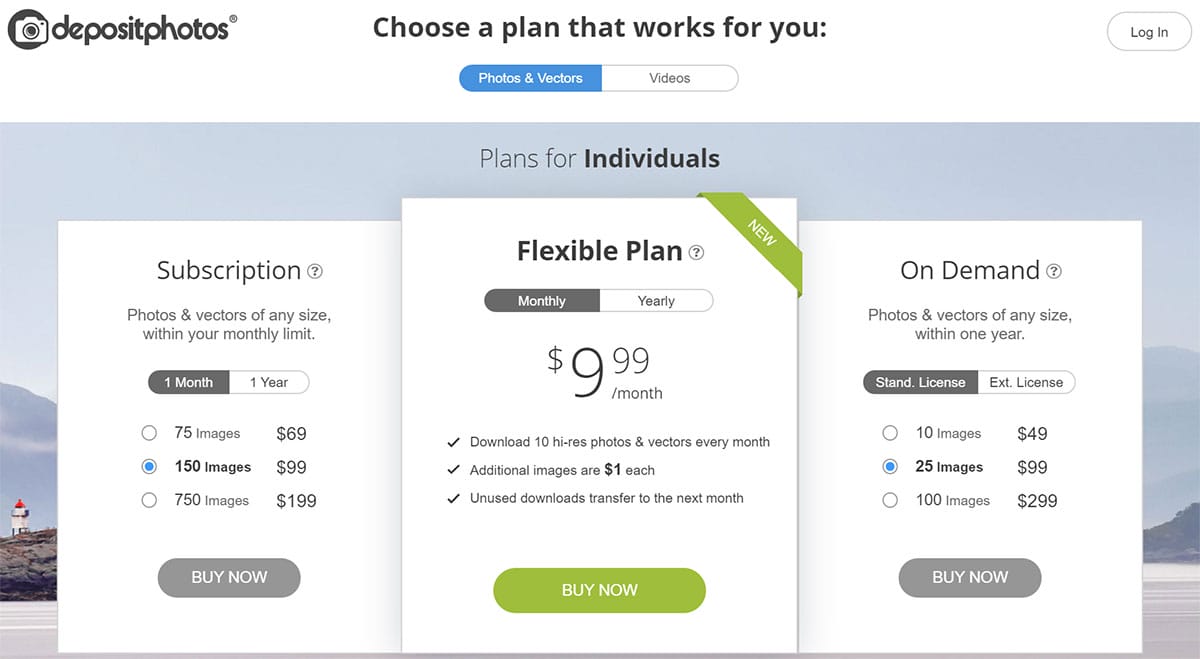This screenshot has height=659, width=1200.
Task: Switch subscription period to 1 Year
Action: pos(269,382)
